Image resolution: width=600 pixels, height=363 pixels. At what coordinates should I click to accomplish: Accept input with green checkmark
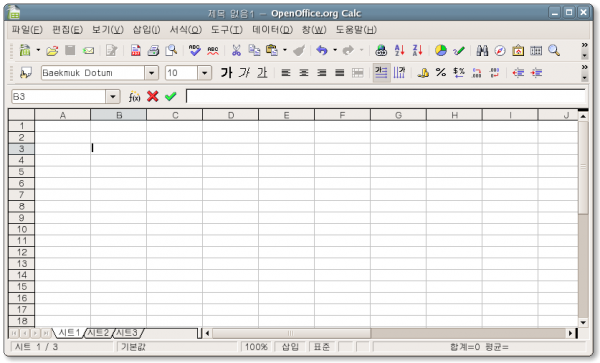(x=171, y=96)
